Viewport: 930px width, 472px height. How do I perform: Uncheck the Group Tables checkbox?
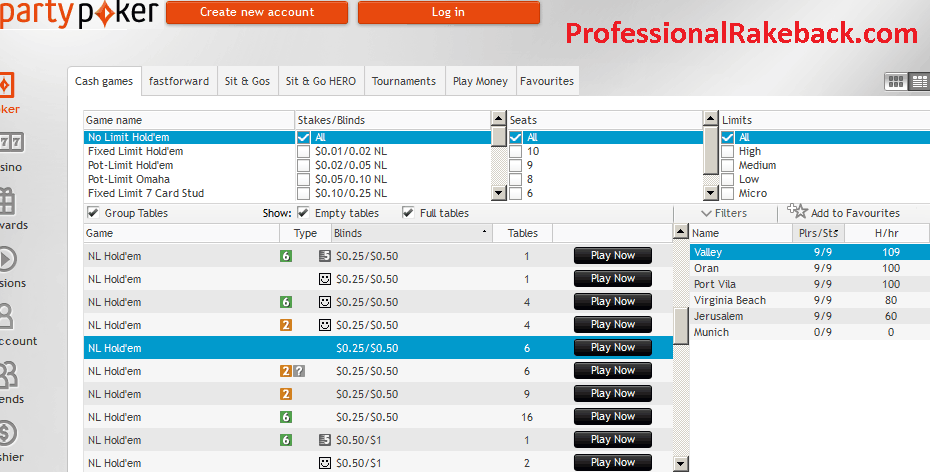point(93,213)
